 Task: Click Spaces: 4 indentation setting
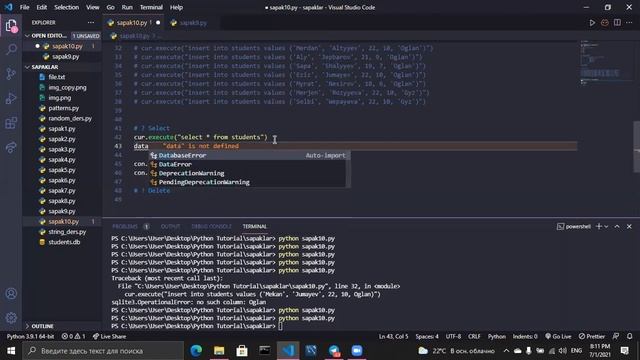click(427, 336)
